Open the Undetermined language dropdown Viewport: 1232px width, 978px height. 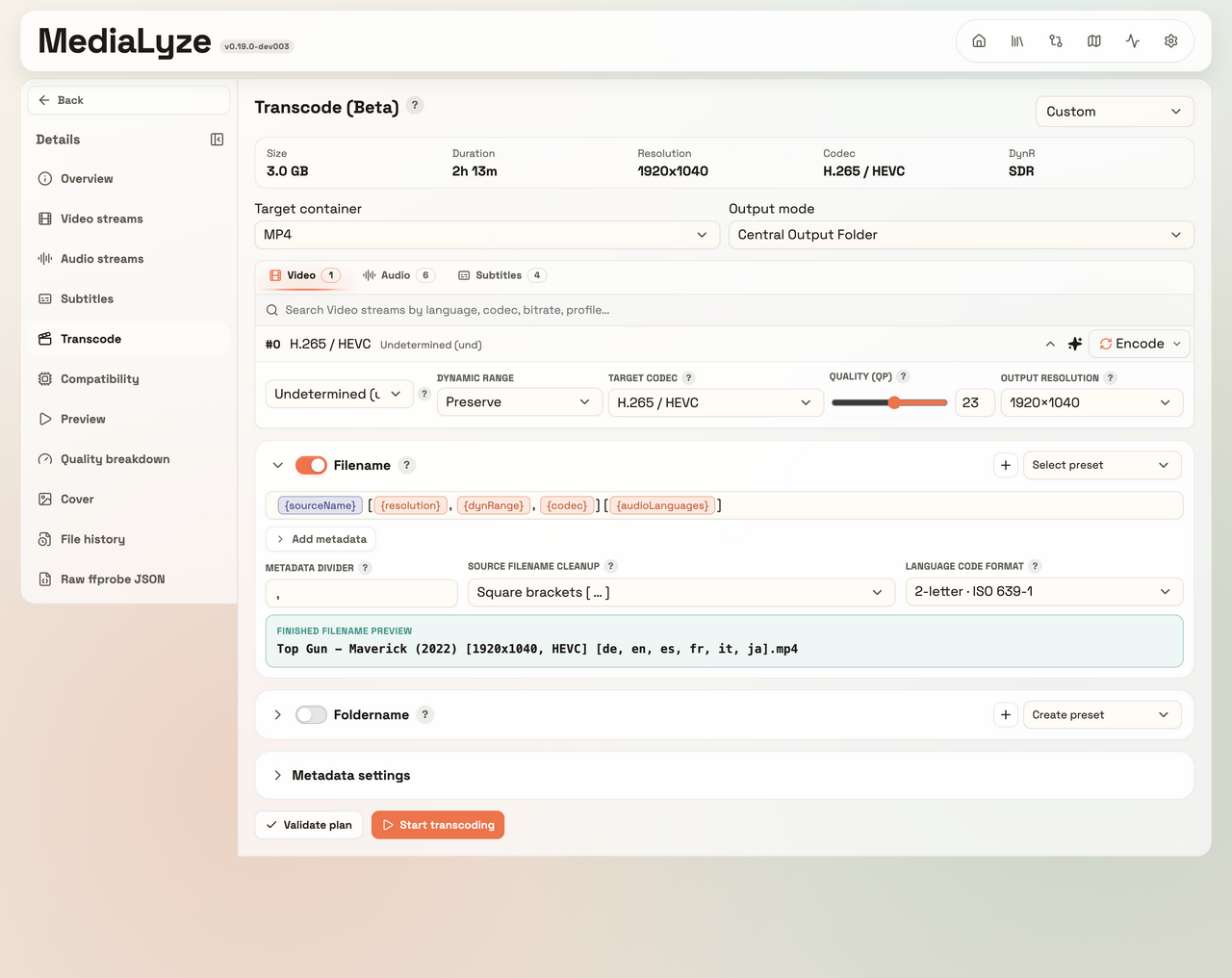pos(340,394)
